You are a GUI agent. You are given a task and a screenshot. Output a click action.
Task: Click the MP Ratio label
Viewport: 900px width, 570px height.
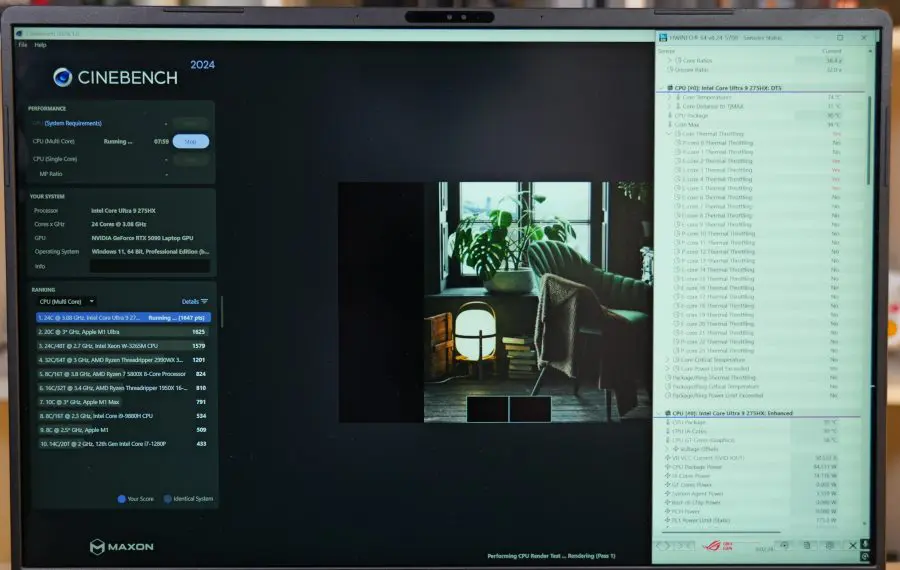click(51, 174)
